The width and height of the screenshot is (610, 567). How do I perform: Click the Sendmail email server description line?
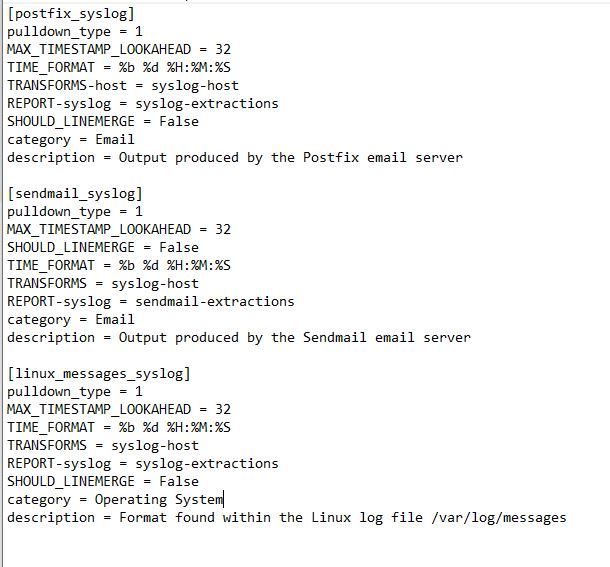click(239, 338)
